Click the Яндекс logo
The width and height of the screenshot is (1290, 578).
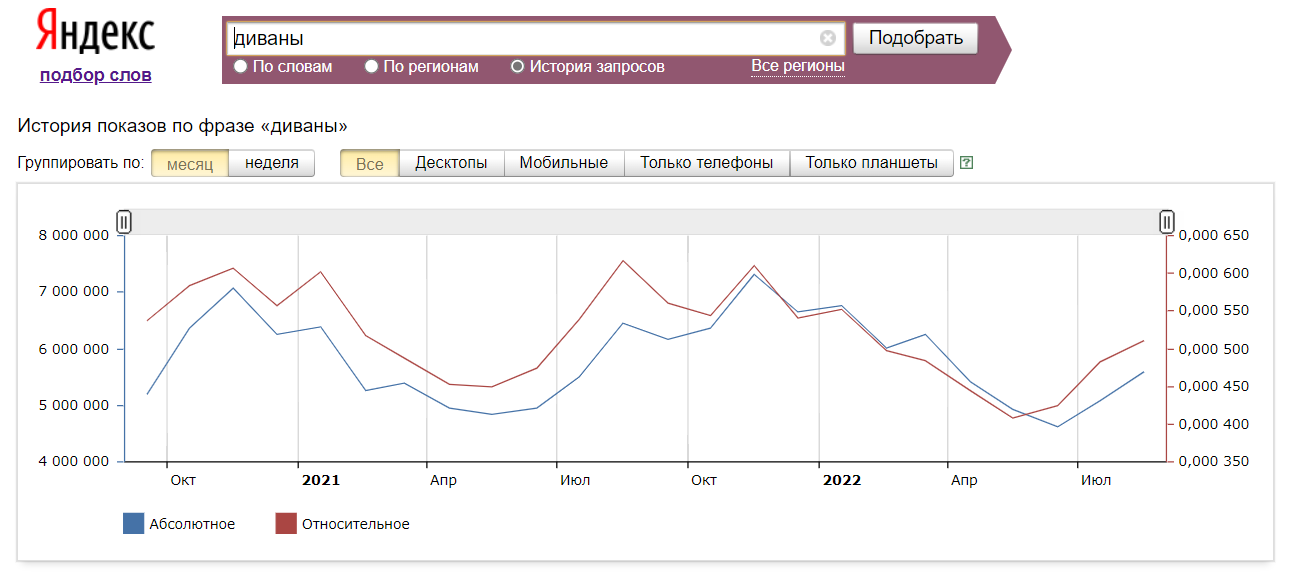point(96,32)
